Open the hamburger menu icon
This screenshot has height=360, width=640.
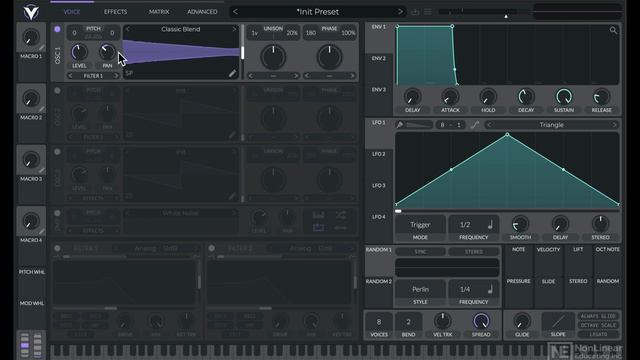(427, 12)
